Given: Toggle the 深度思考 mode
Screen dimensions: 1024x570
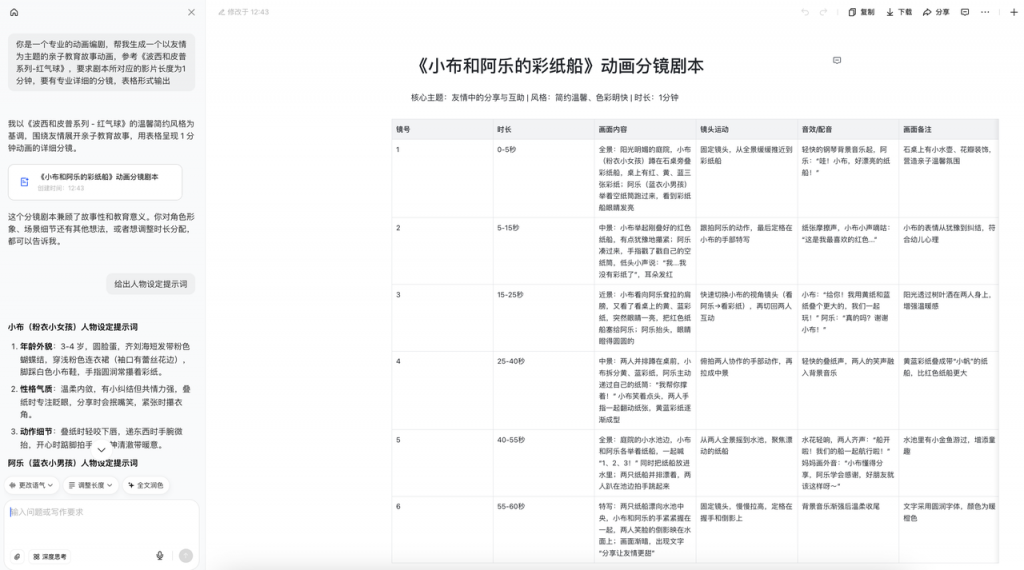Looking at the screenshot, I should pyautogui.click(x=50, y=556).
